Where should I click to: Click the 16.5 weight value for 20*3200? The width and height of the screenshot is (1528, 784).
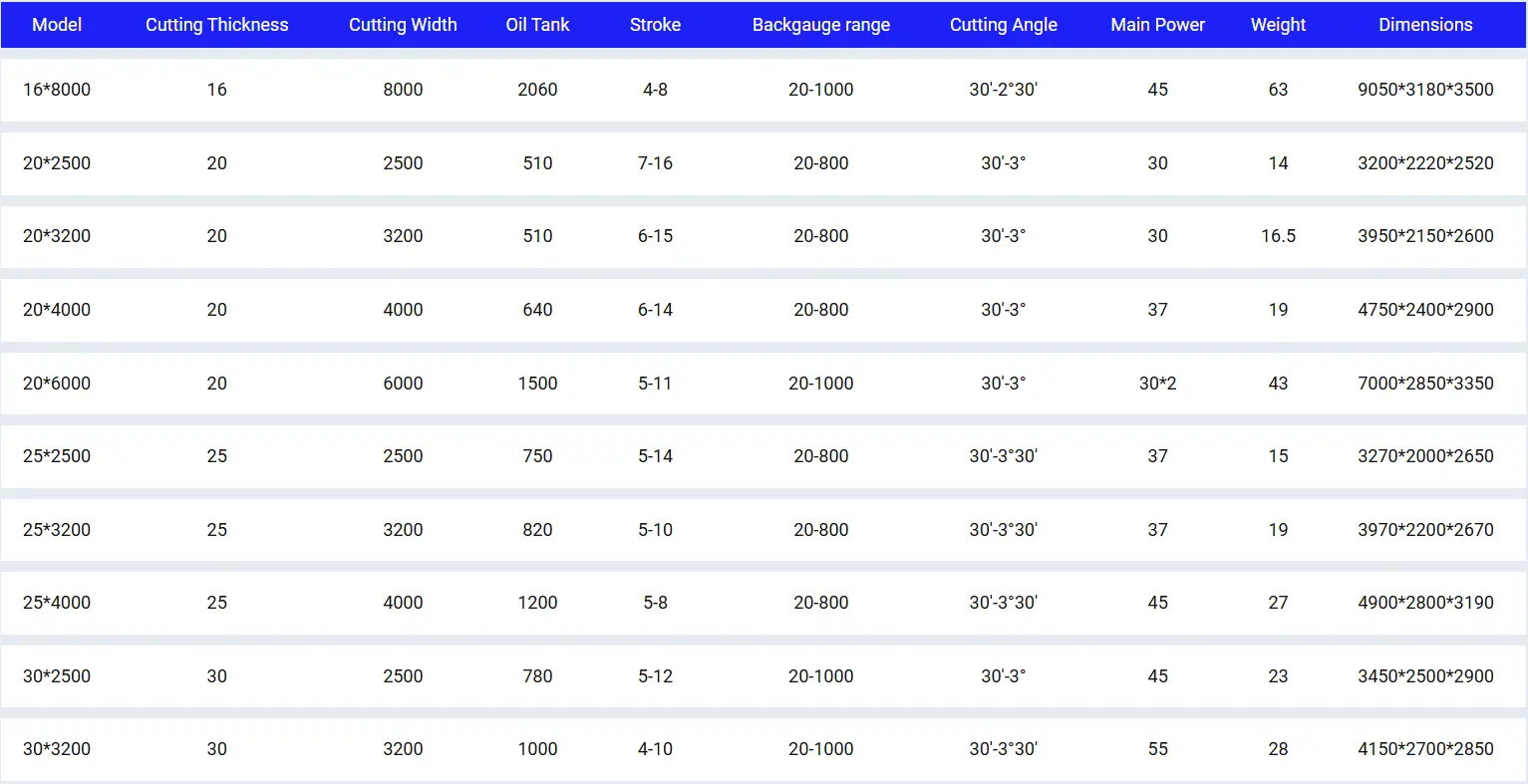pos(1278,236)
